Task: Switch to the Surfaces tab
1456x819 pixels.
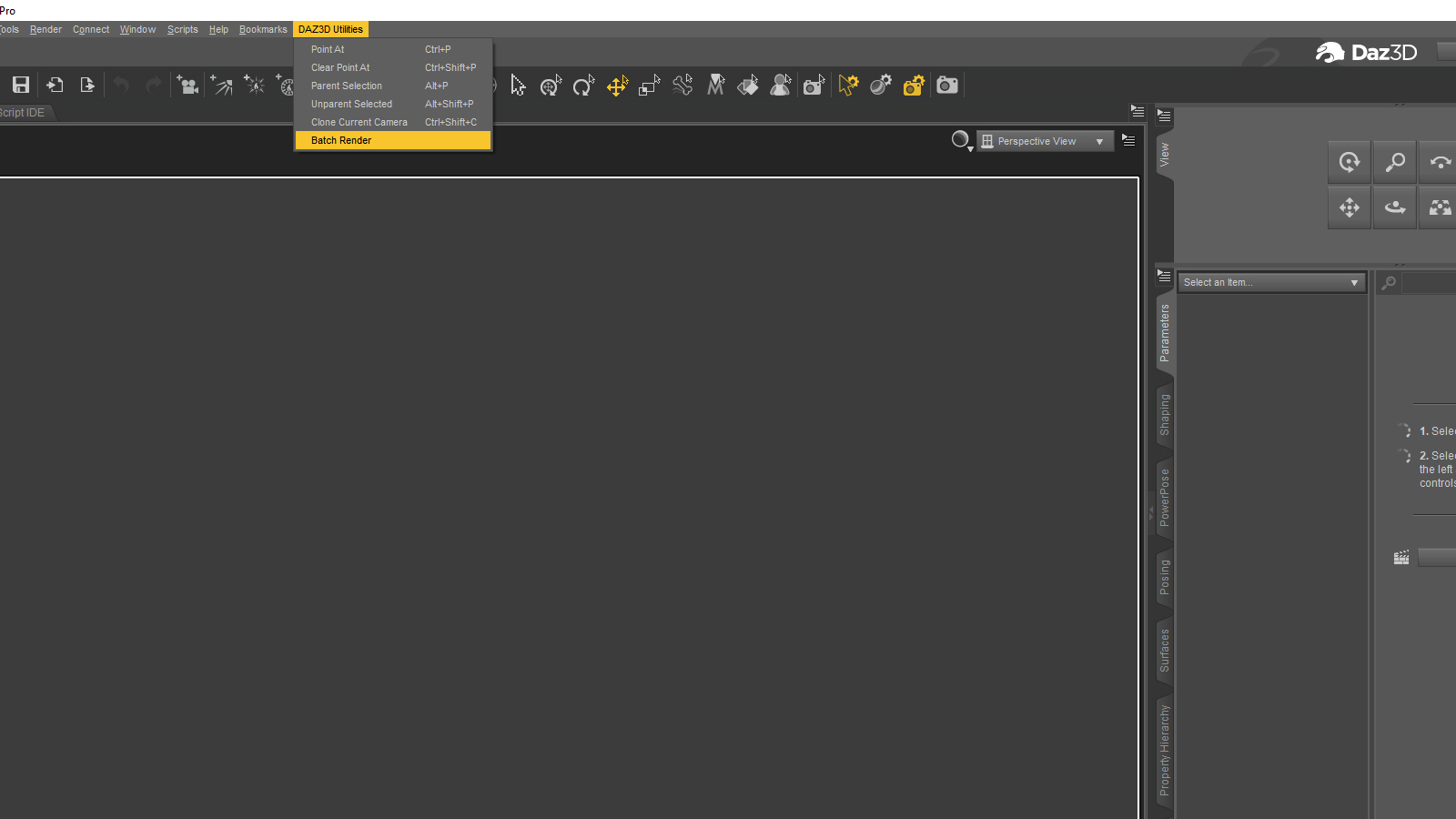Action: coord(1164,651)
